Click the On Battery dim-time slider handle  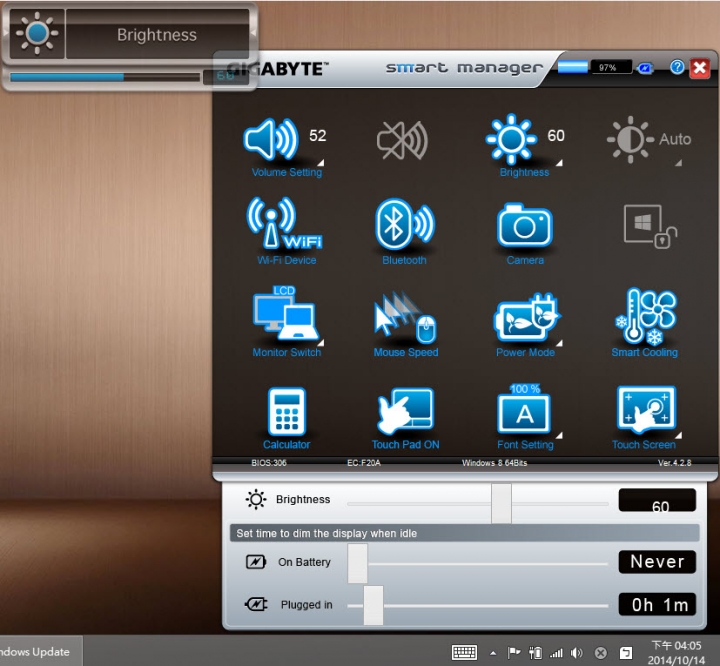pos(357,564)
